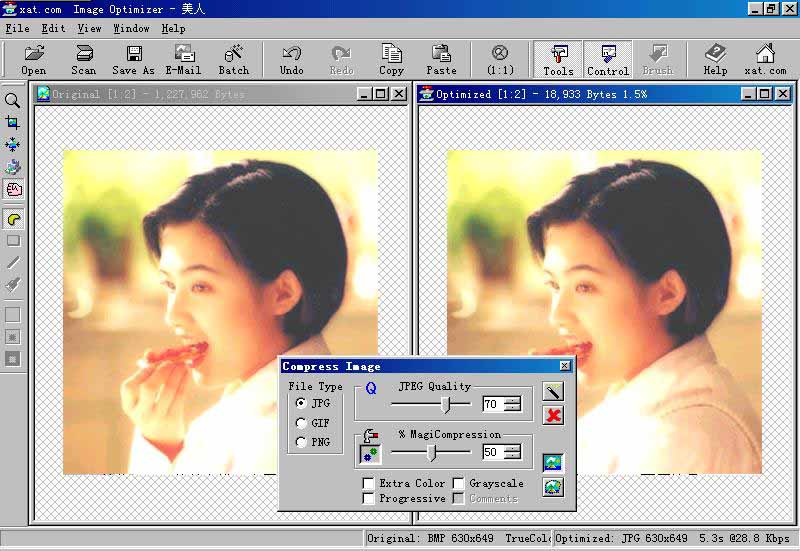The width and height of the screenshot is (800, 551).
Task: Open the File menu
Action: point(17,29)
